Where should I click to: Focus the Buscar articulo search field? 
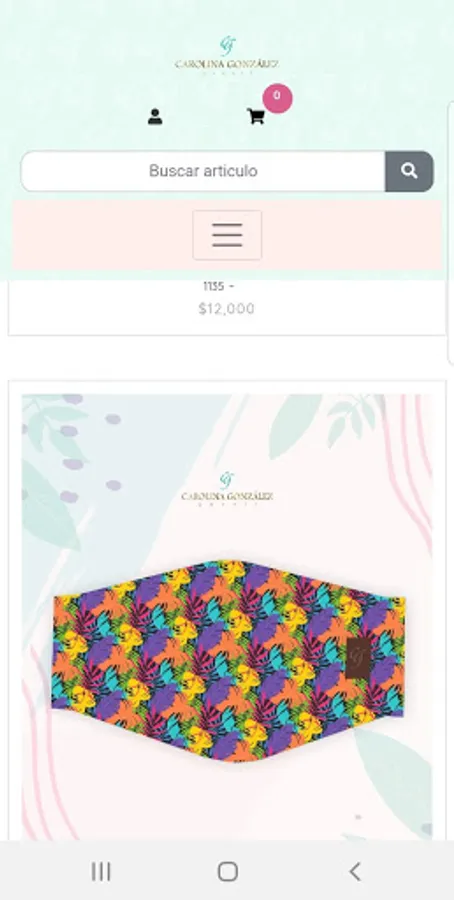203,171
